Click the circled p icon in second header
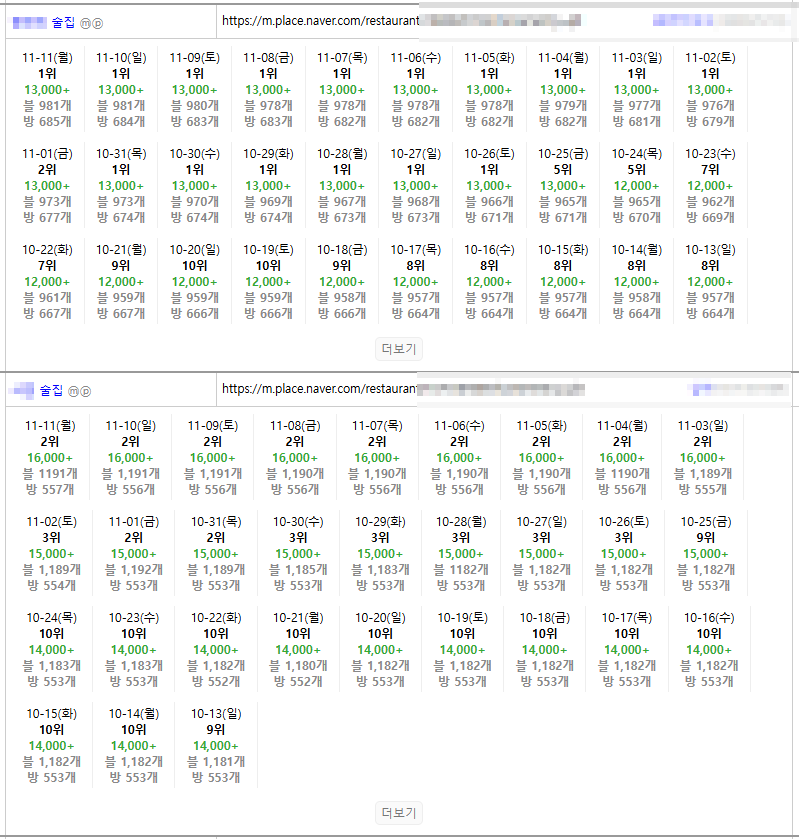Image resolution: width=799 pixels, height=839 pixels. click(85, 389)
